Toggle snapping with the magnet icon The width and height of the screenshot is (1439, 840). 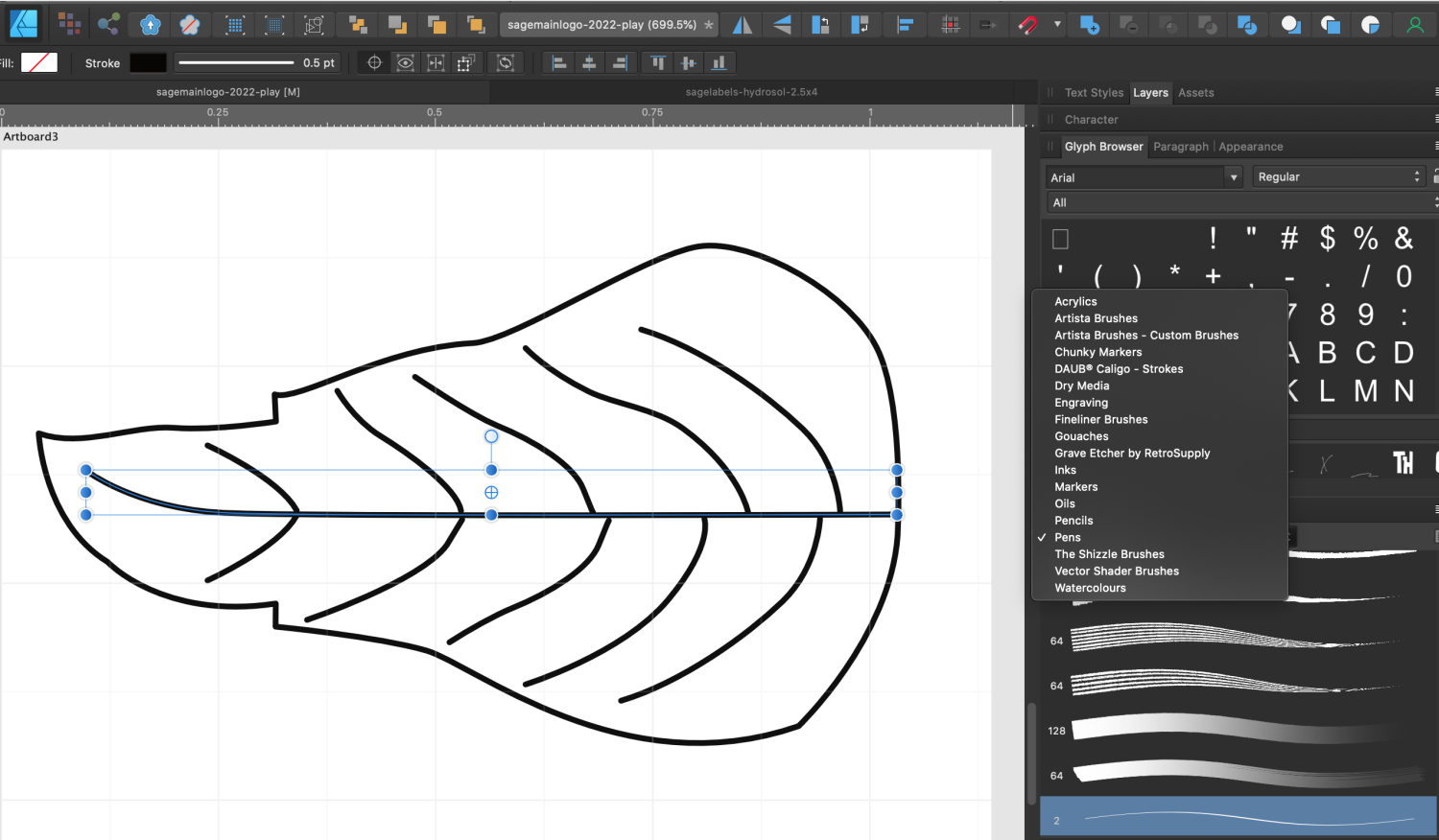click(1027, 25)
